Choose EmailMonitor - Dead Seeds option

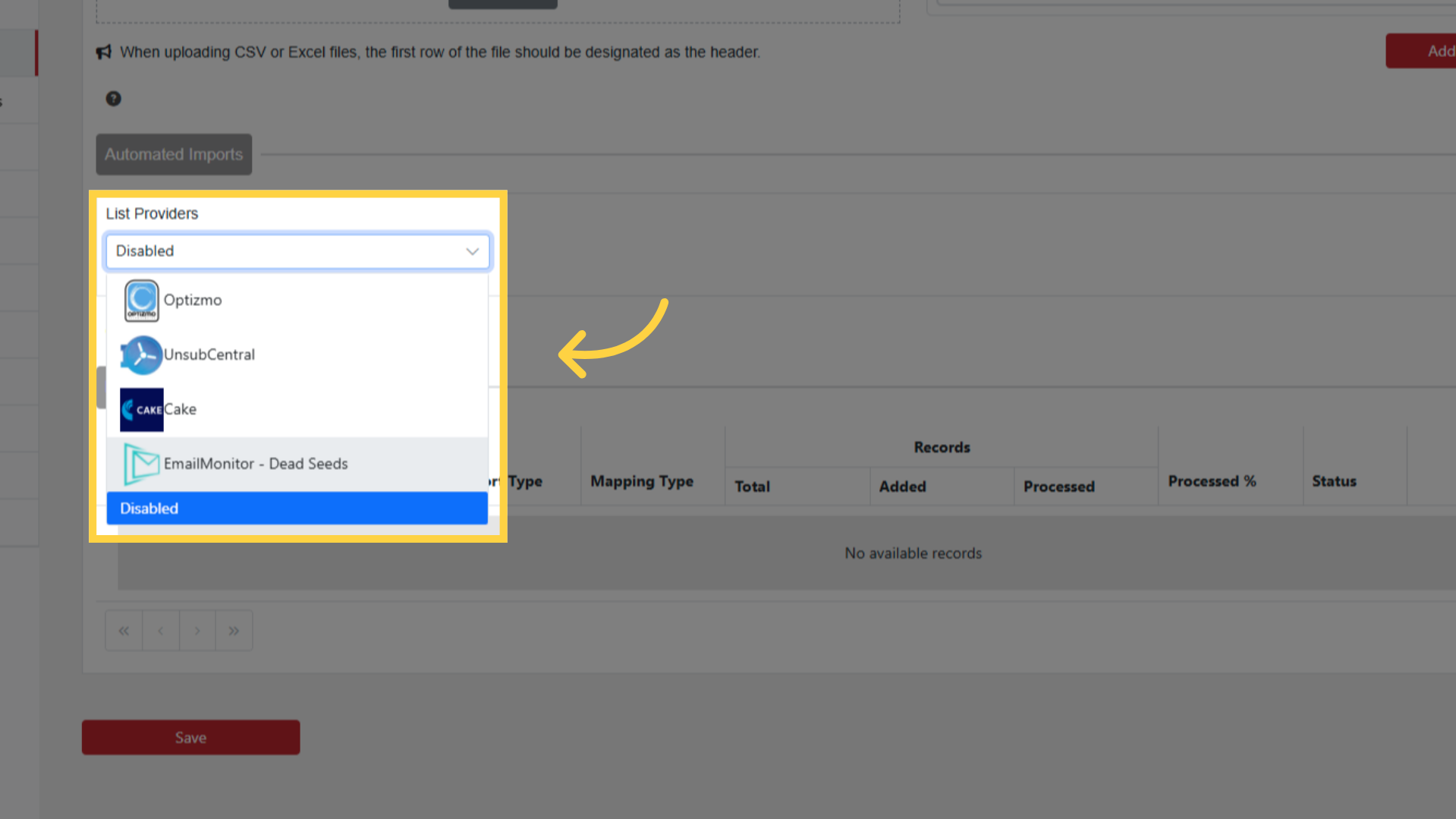pyautogui.click(x=297, y=464)
